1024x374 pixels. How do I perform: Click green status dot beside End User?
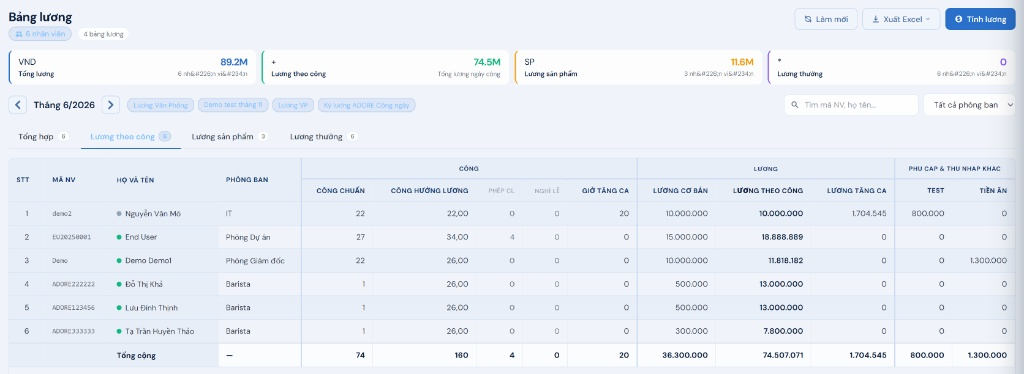pos(119,237)
